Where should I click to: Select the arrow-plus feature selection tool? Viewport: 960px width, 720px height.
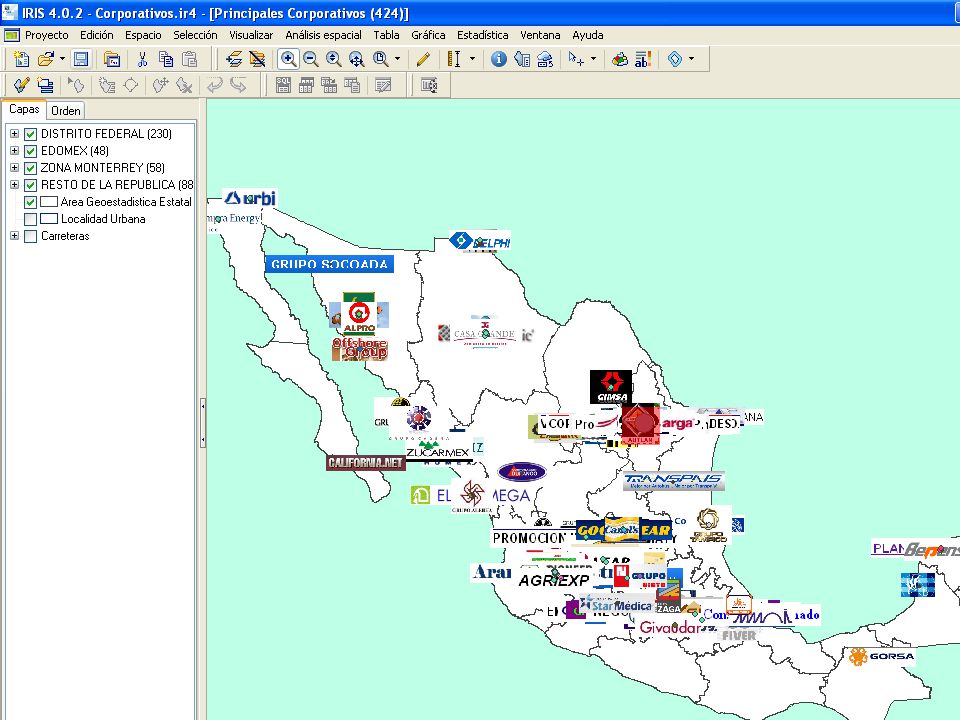click(576, 59)
